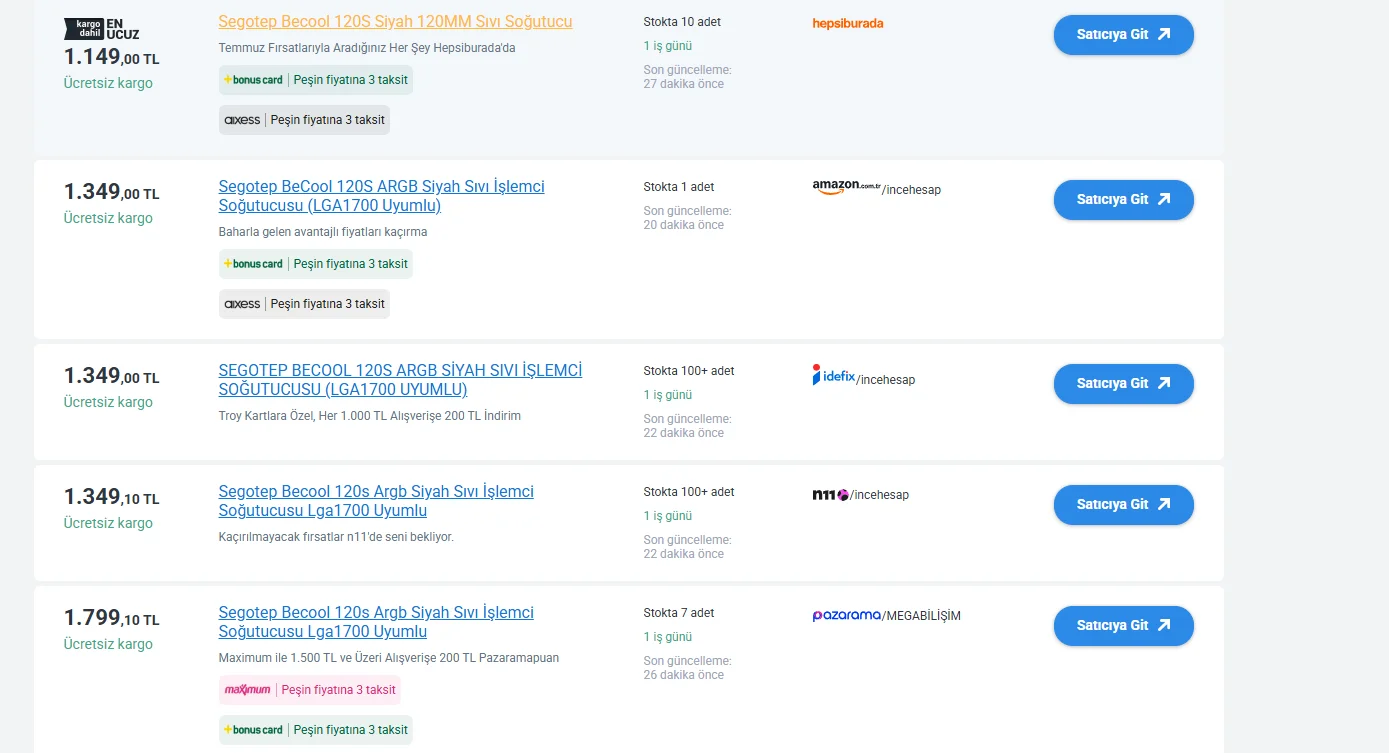Select the axess badge in the Amazon offer
This screenshot has height=753, width=1389.
pos(304,304)
